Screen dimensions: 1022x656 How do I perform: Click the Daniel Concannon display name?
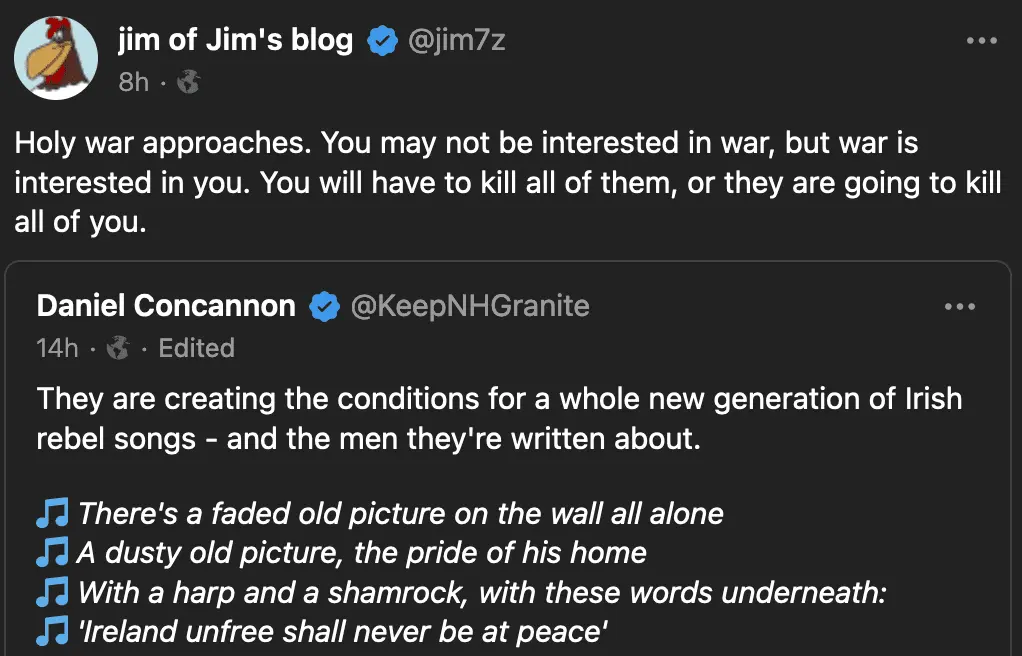166,306
